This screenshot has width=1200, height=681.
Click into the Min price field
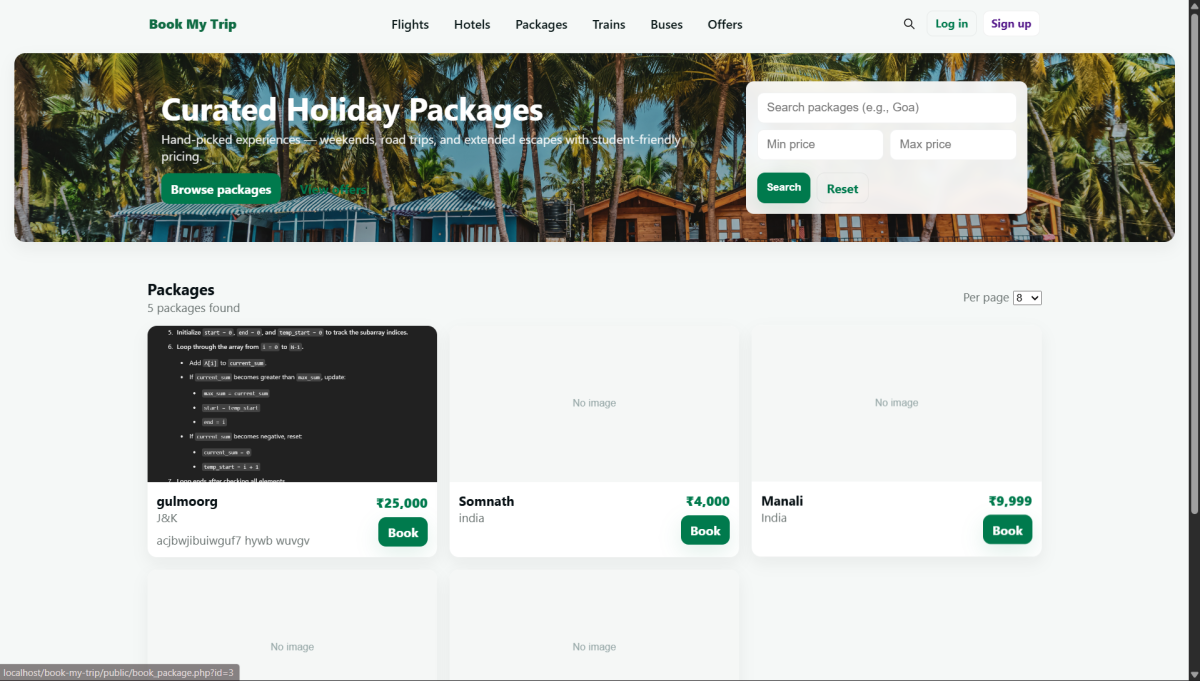[x=820, y=144]
